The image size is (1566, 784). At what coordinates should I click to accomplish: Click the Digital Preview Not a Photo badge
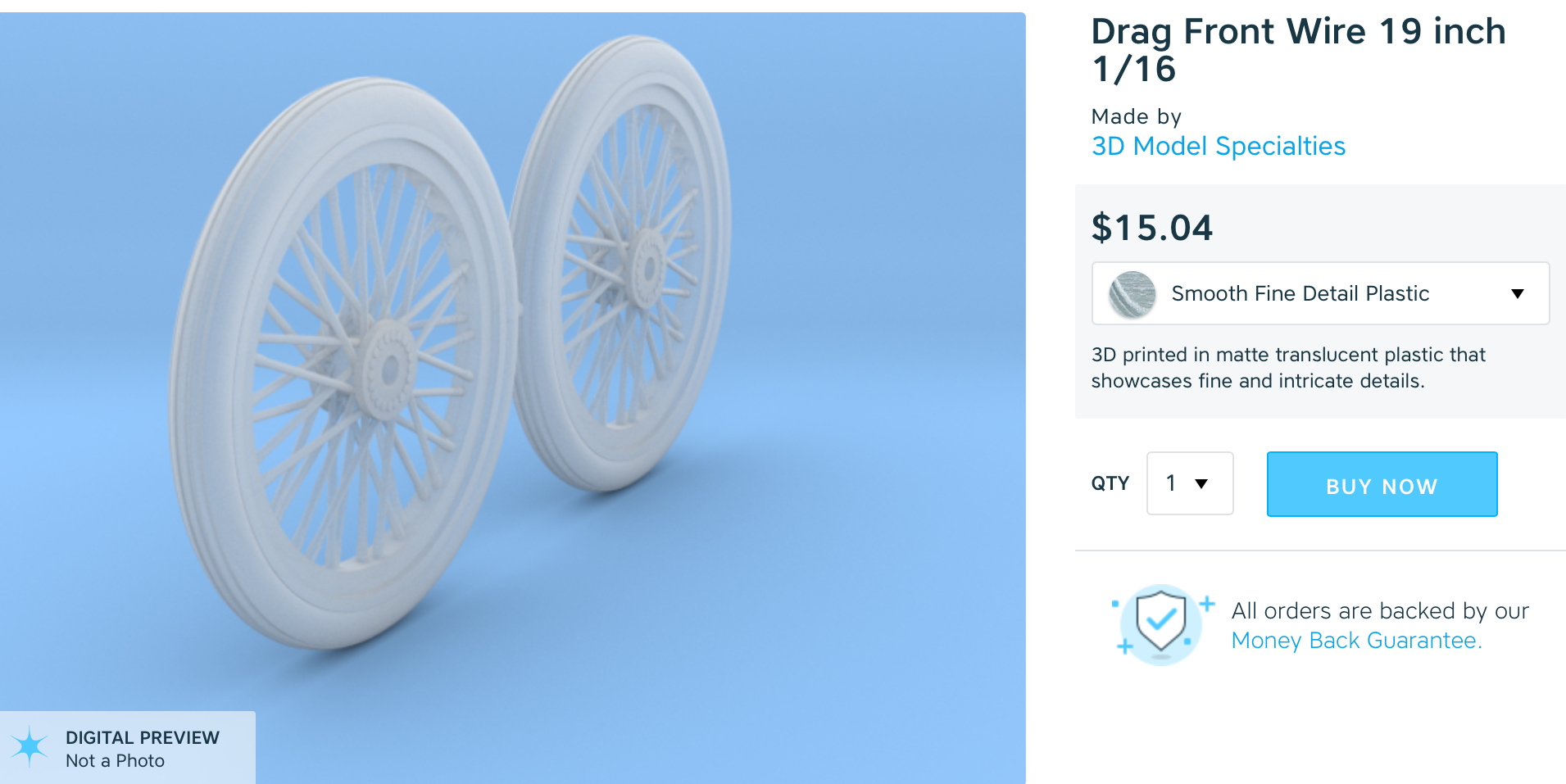point(128,748)
